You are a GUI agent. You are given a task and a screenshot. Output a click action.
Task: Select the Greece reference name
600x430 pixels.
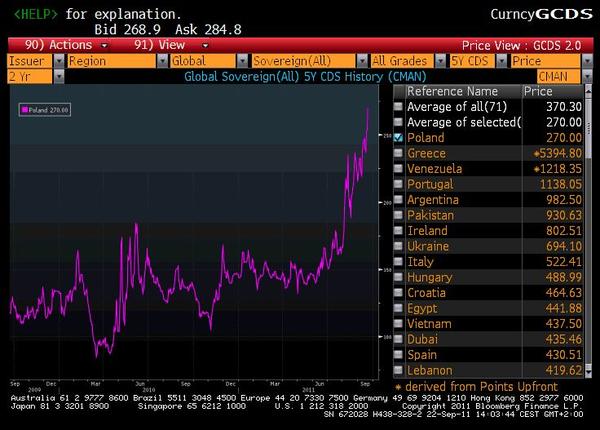pyautogui.click(x=426, y=153)
